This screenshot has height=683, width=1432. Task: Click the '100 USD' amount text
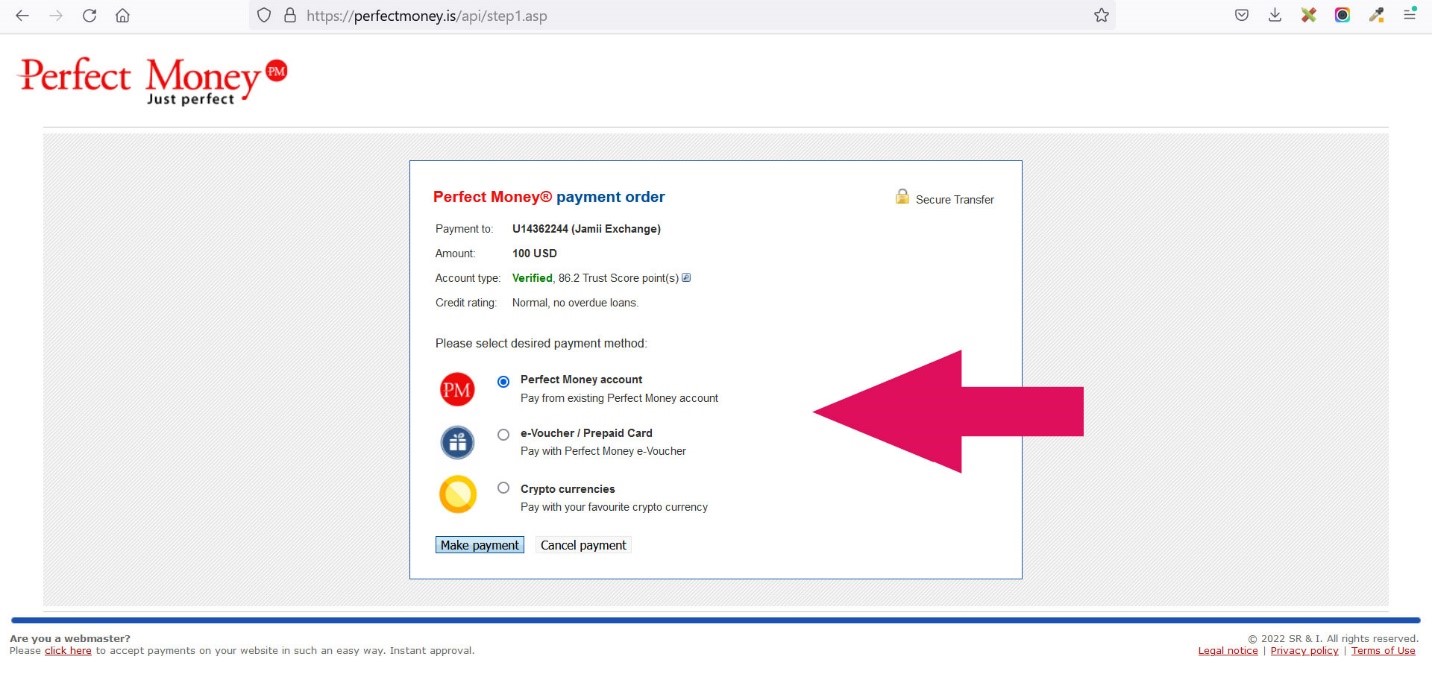pyautogui.click(x=534, y=254)
